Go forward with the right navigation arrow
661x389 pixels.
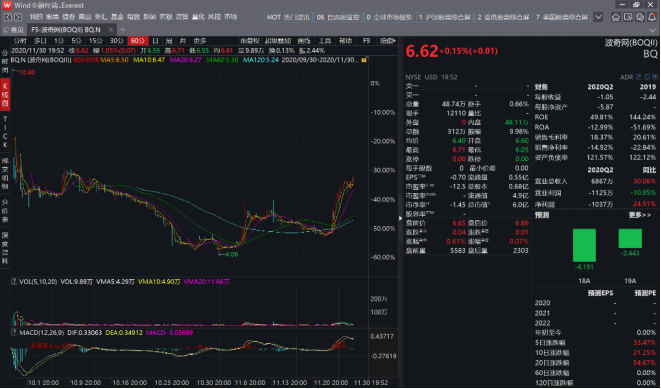click(18, 17)
